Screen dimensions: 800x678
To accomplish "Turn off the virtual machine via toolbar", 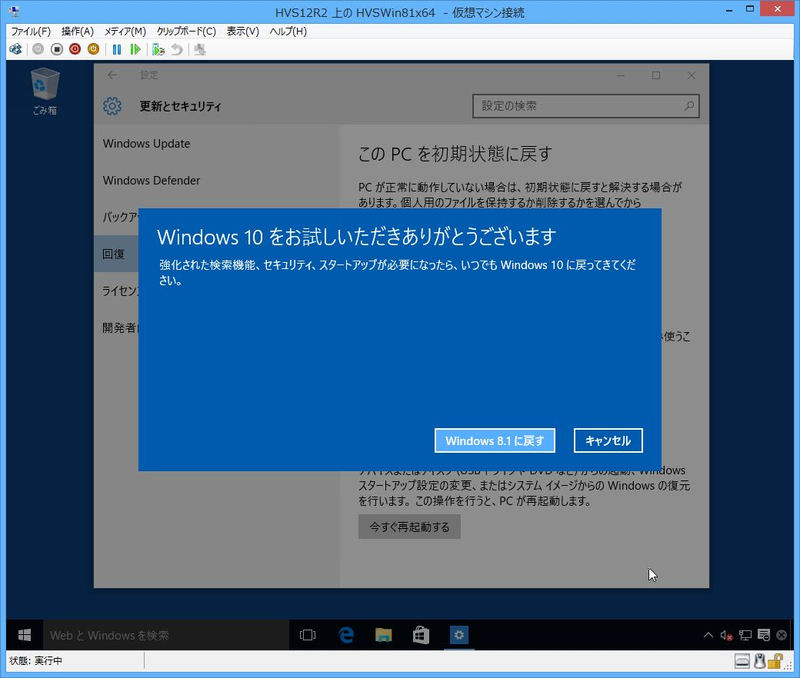I will (x=57, y=49).
